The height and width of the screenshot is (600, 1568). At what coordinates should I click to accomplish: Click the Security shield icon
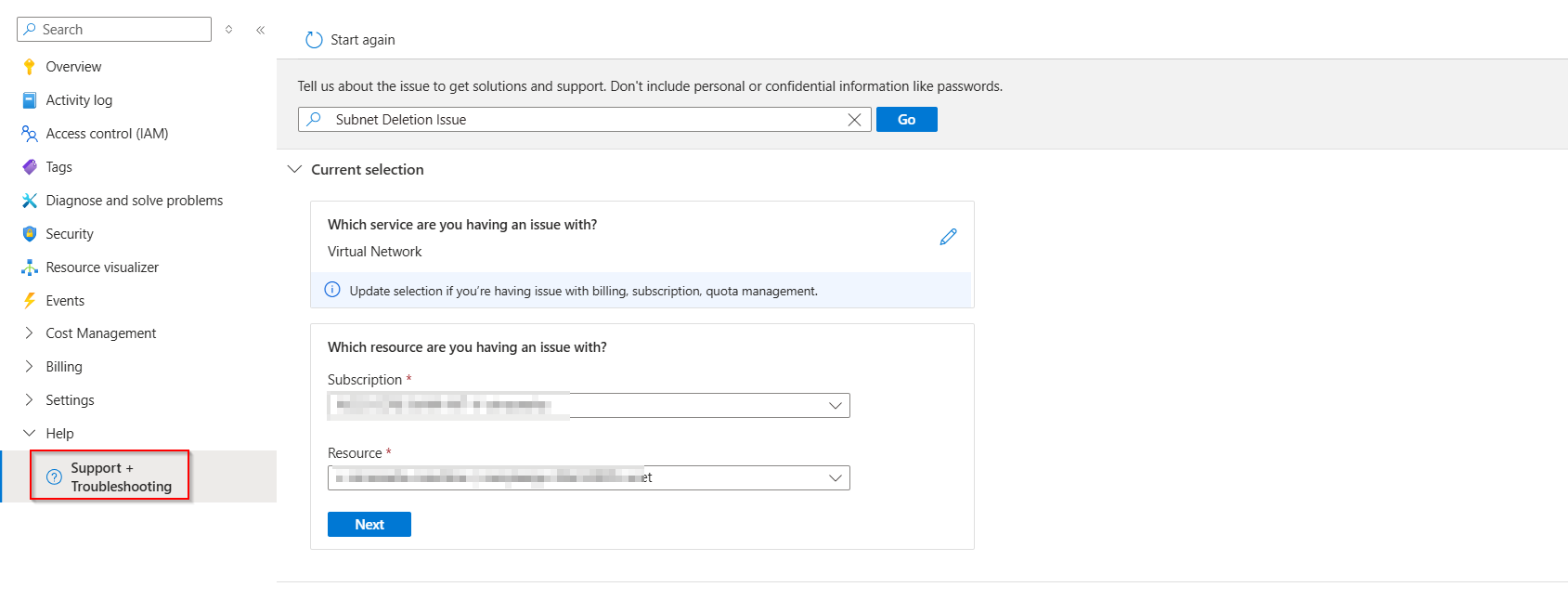point(30,234)
